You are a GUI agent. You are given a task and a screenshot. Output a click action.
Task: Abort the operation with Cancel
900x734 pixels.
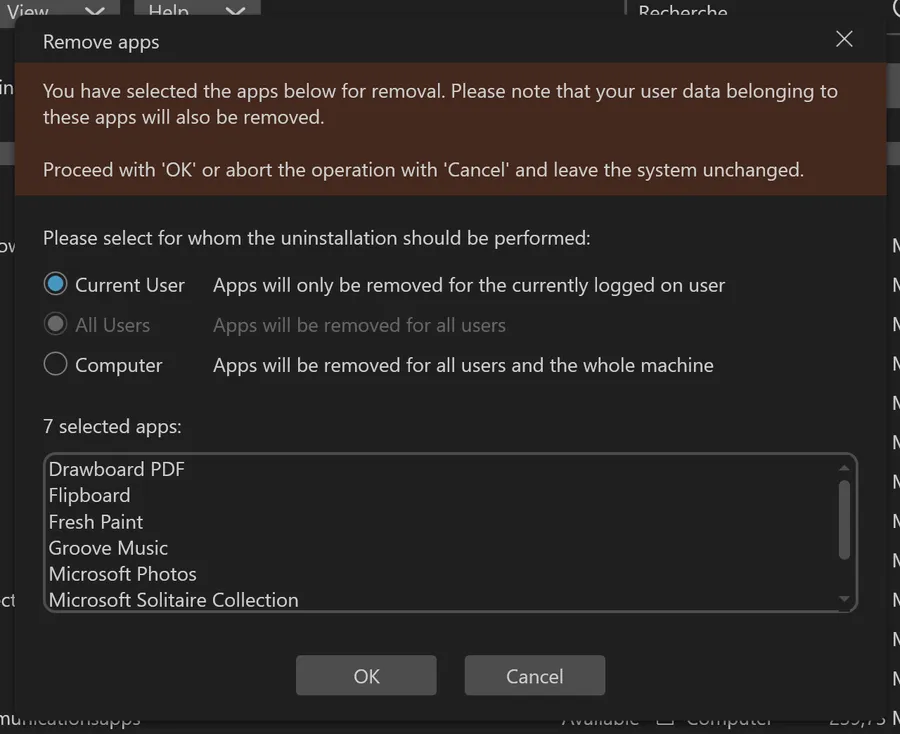(534, 676)
